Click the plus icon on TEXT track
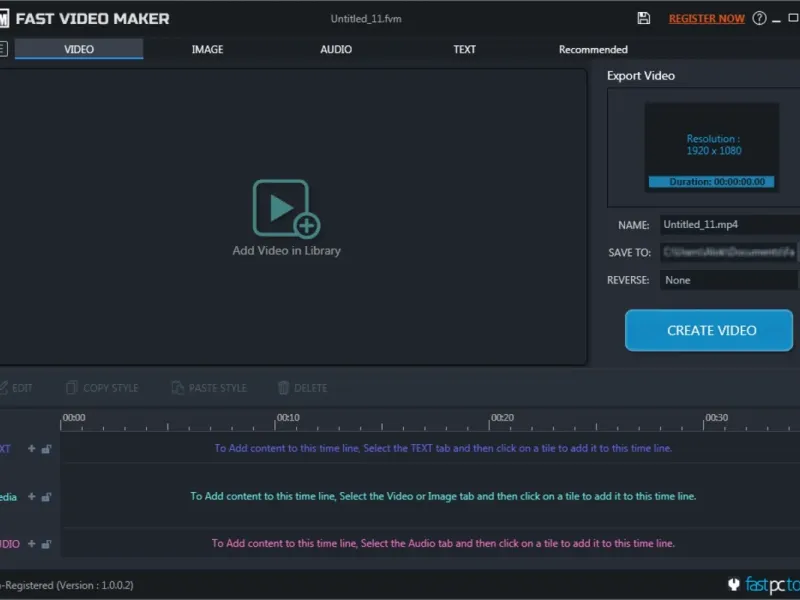 pos(32,448)
